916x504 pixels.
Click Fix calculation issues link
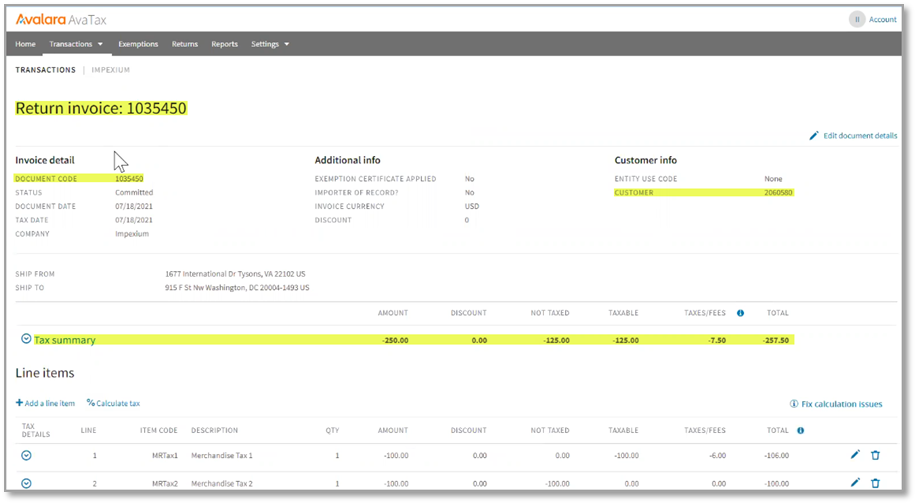tap(841, 404)
